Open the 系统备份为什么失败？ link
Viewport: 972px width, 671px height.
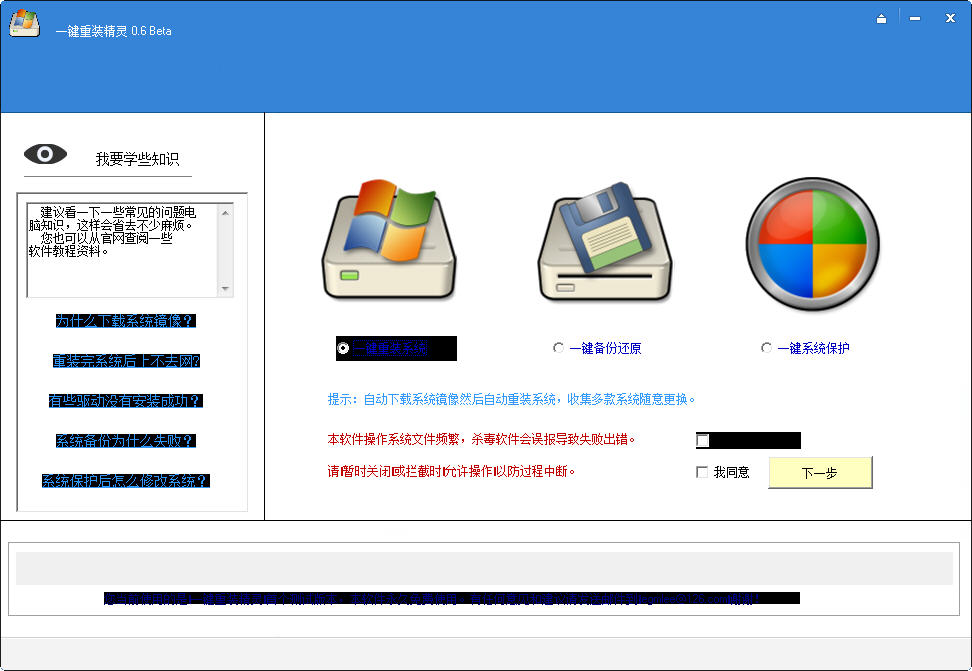(125, 441)
